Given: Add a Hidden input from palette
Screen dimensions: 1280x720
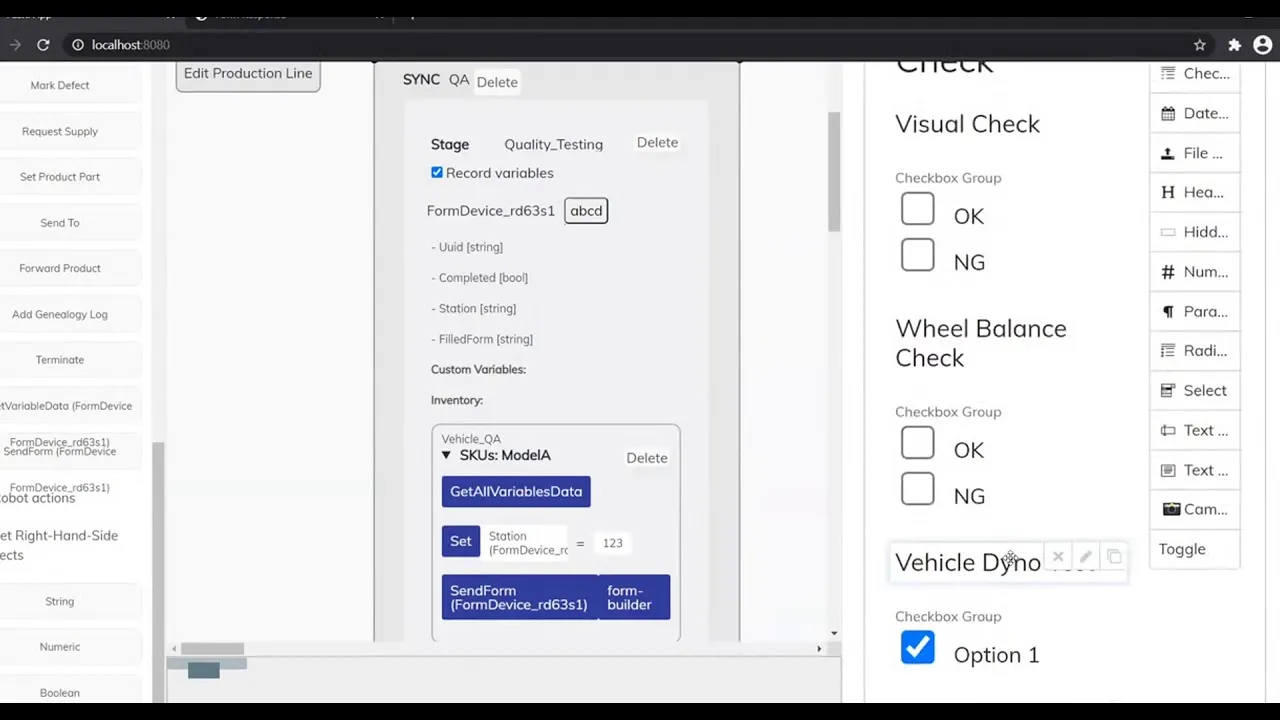Looking at the screenshot, I should (1195, 232).
